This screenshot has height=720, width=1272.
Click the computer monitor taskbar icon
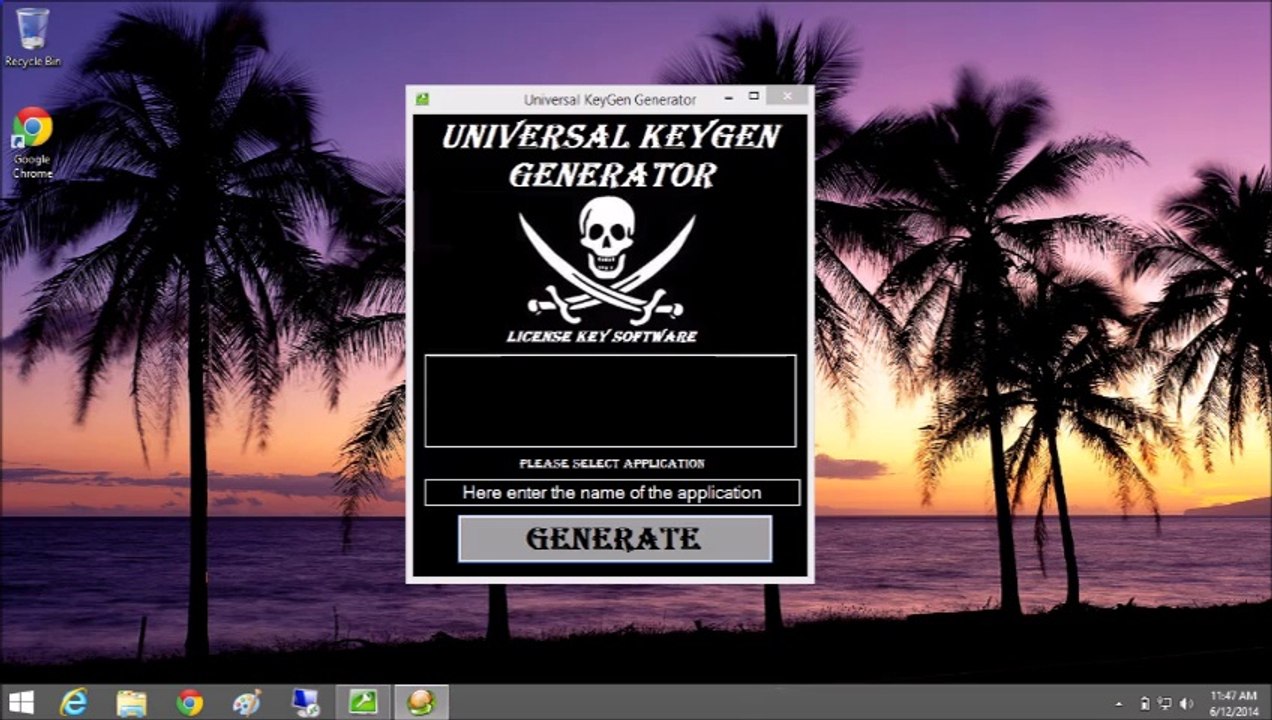click(x=305, y=703)
